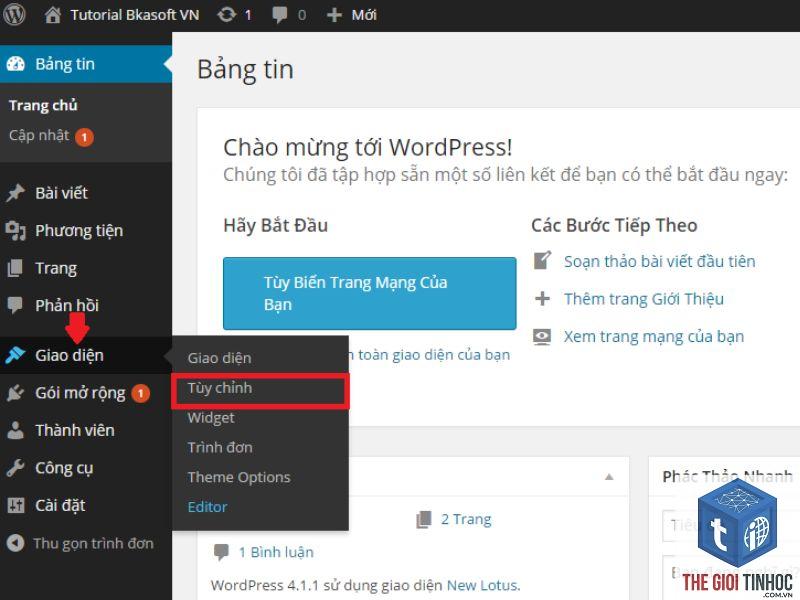Click the Cài đặt settings icon

15,505
